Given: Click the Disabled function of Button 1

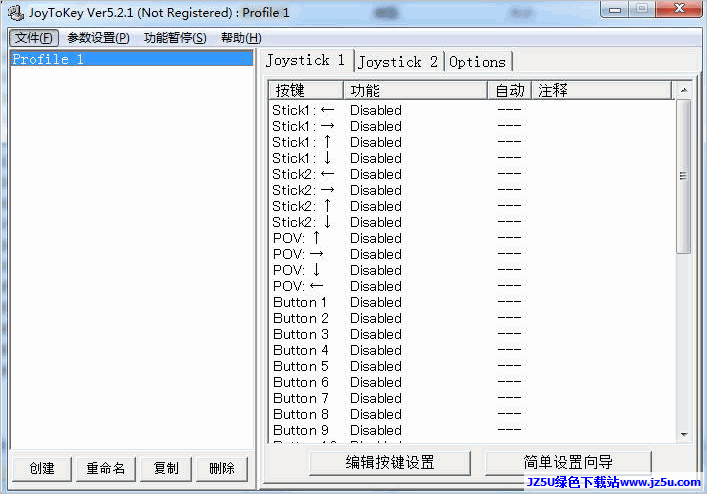Looking at the screenshot, I should pos(376,302).
